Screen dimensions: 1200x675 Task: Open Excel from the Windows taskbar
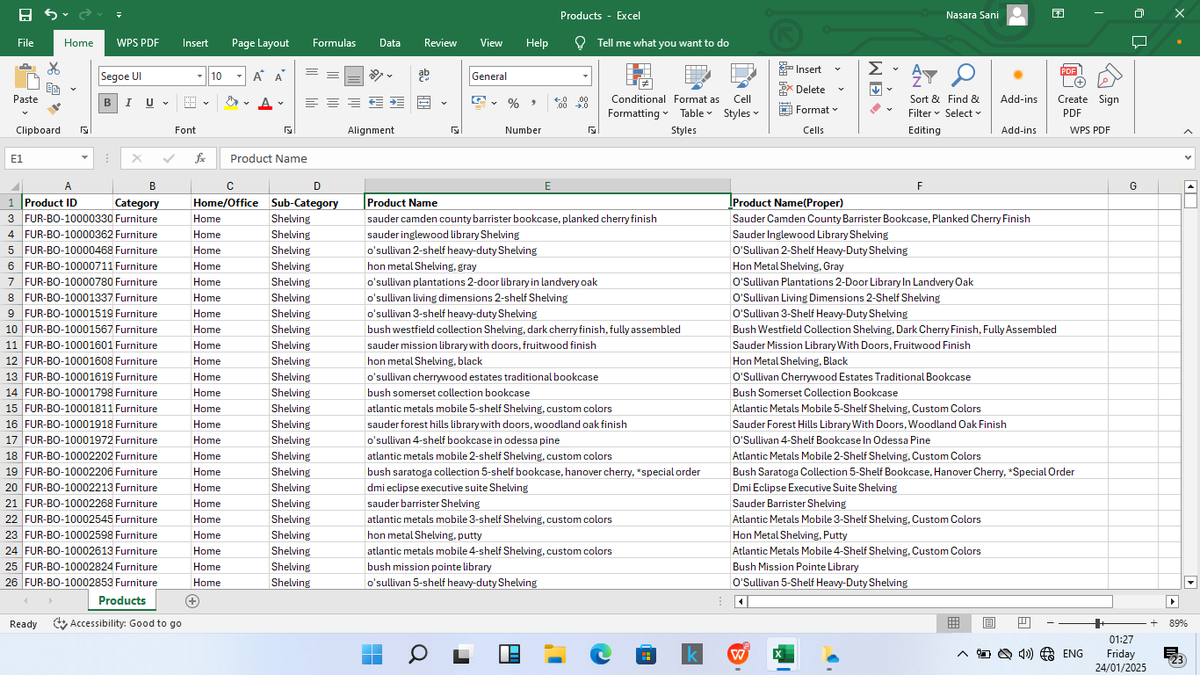pyautogui.click(x=782, y=654)
